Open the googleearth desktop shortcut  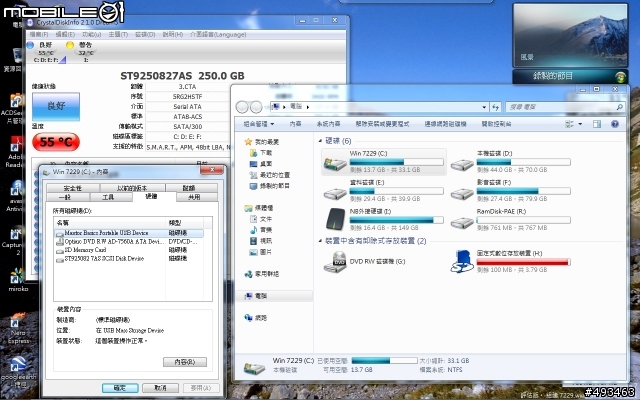[x=17, y=372]
